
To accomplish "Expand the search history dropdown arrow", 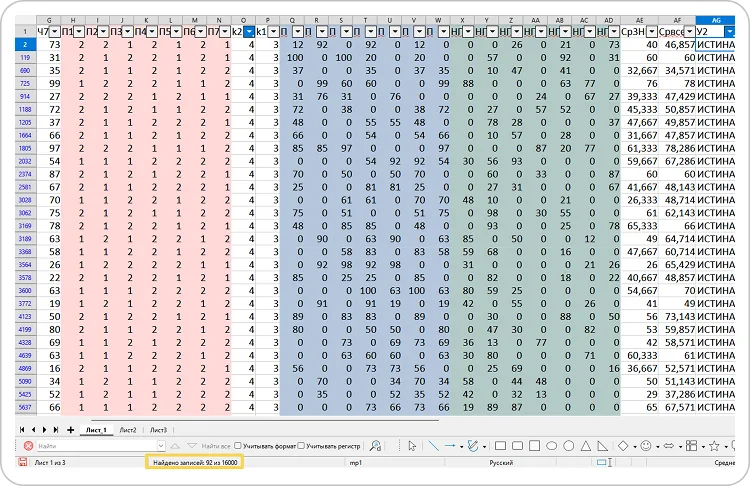I will pos(161,446).
